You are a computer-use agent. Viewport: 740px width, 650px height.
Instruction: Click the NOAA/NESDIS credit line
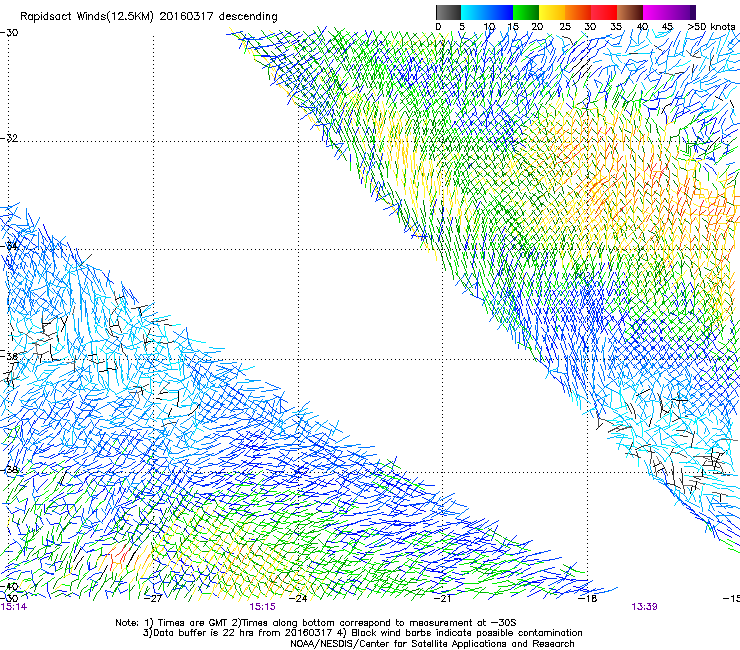click(x=432, y=644)
